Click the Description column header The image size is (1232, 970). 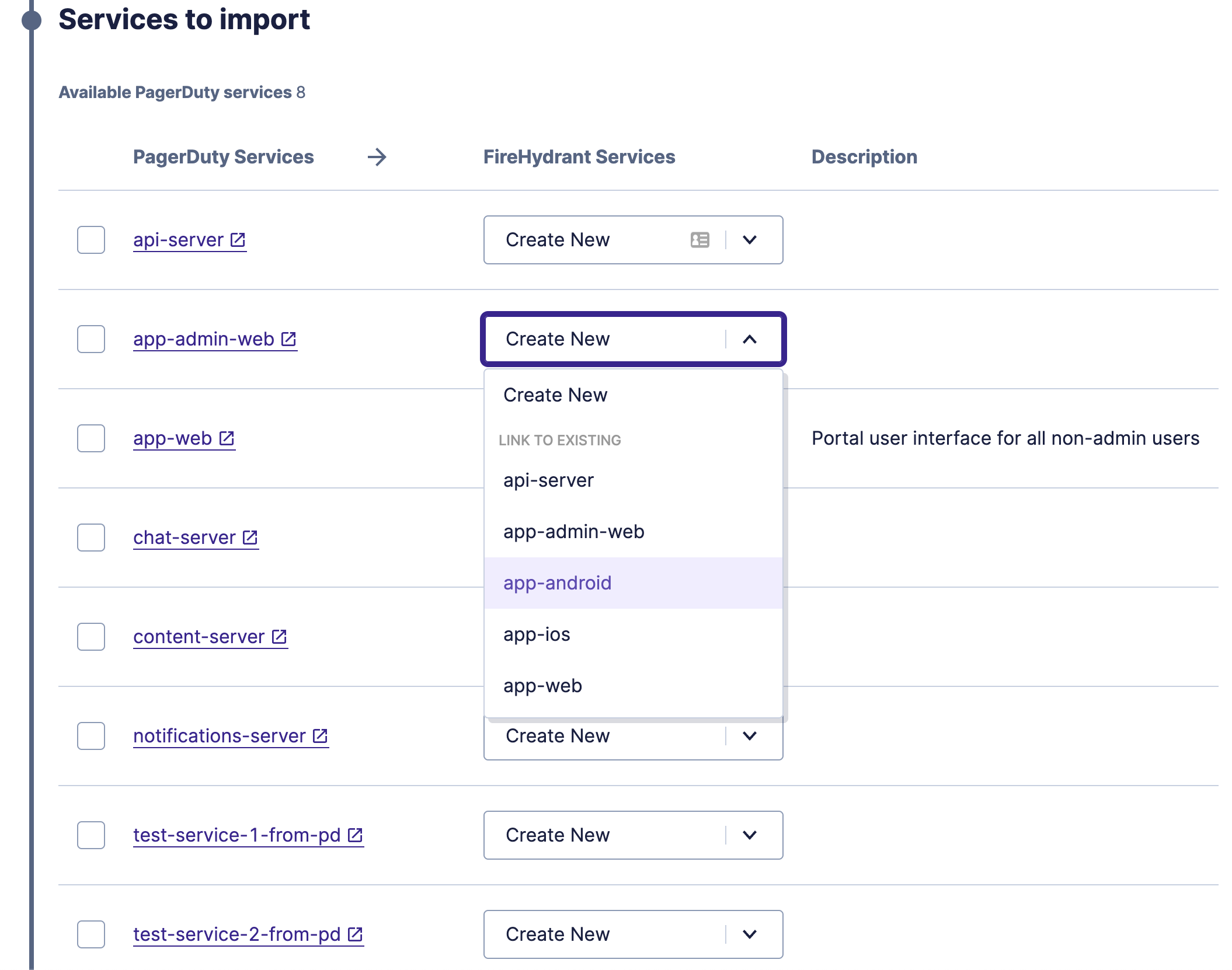point(864,157)
